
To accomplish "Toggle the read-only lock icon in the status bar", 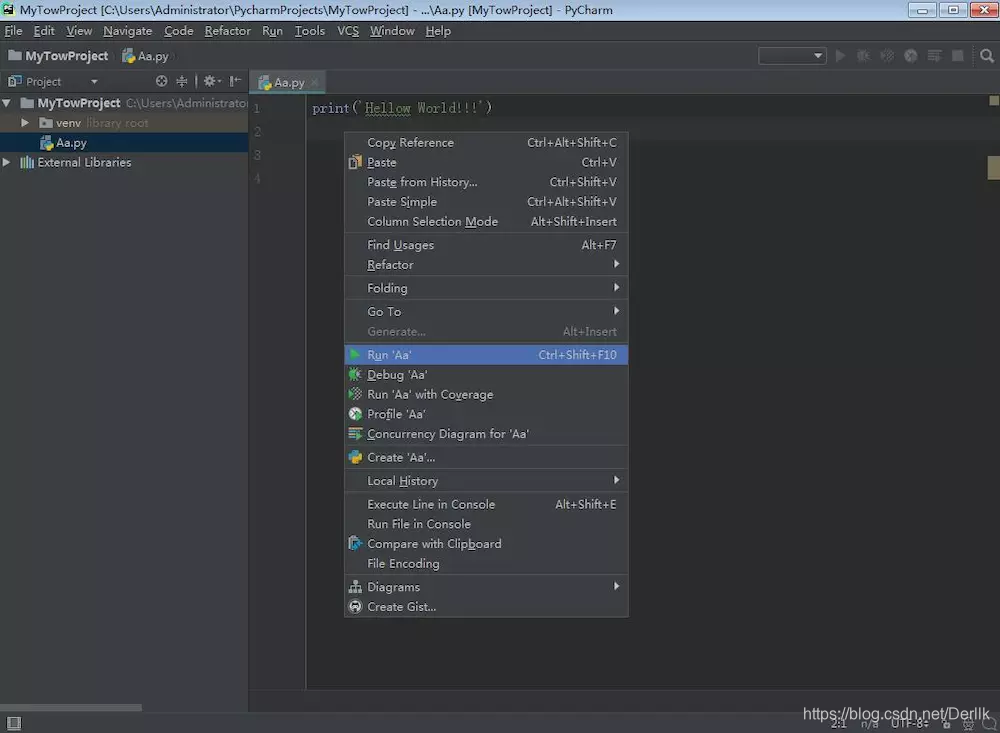I will [946, 724].
